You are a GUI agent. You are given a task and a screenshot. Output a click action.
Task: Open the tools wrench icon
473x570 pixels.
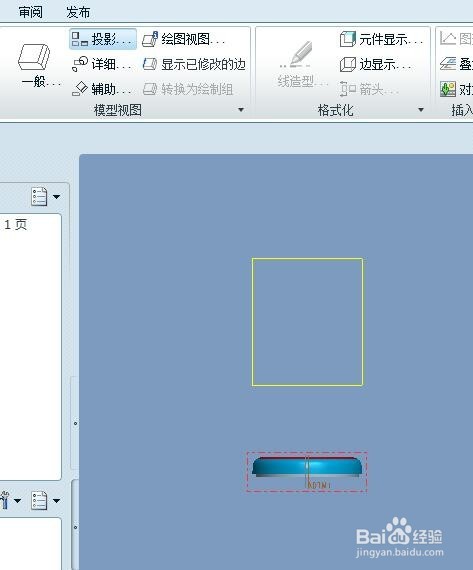(4, 501)
